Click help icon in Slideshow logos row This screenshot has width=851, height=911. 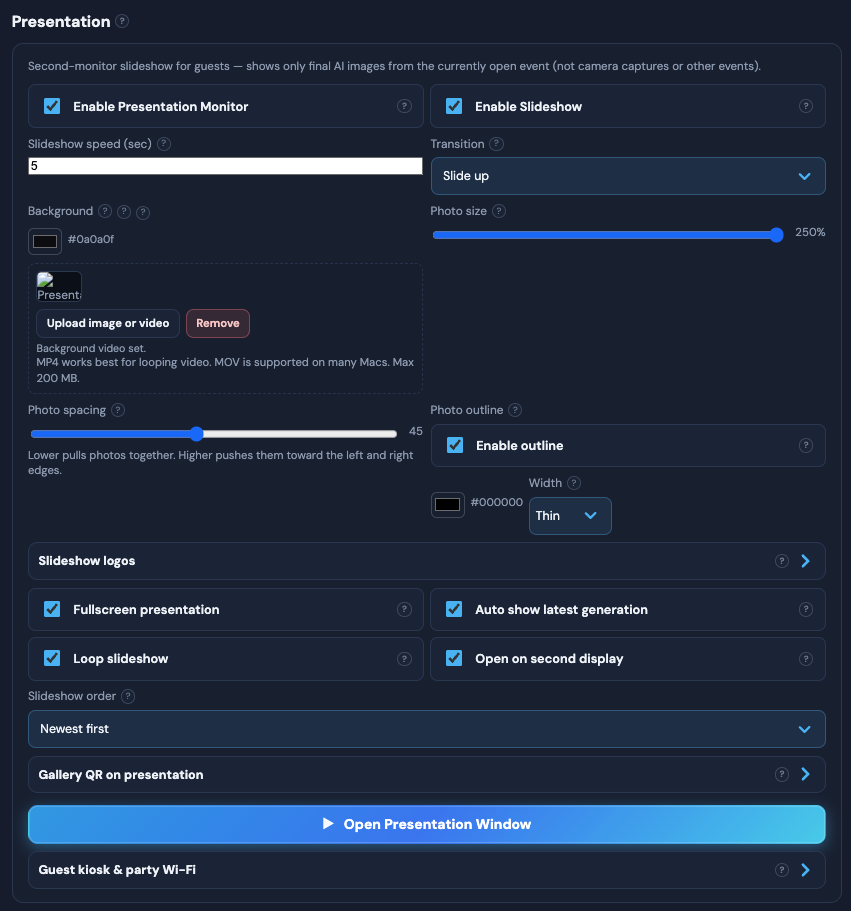(x=782, y=561)
